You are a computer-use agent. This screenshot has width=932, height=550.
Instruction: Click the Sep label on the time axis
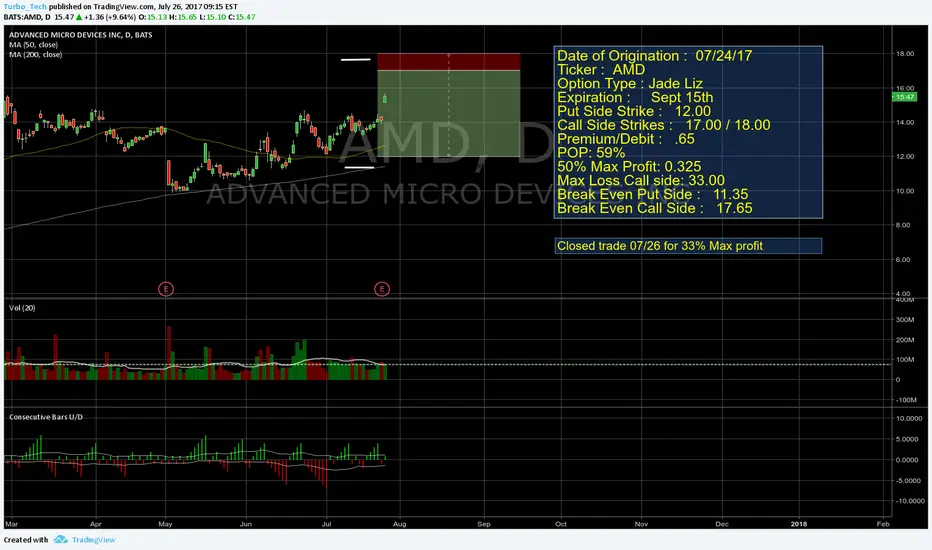click(x=484, y=524)
